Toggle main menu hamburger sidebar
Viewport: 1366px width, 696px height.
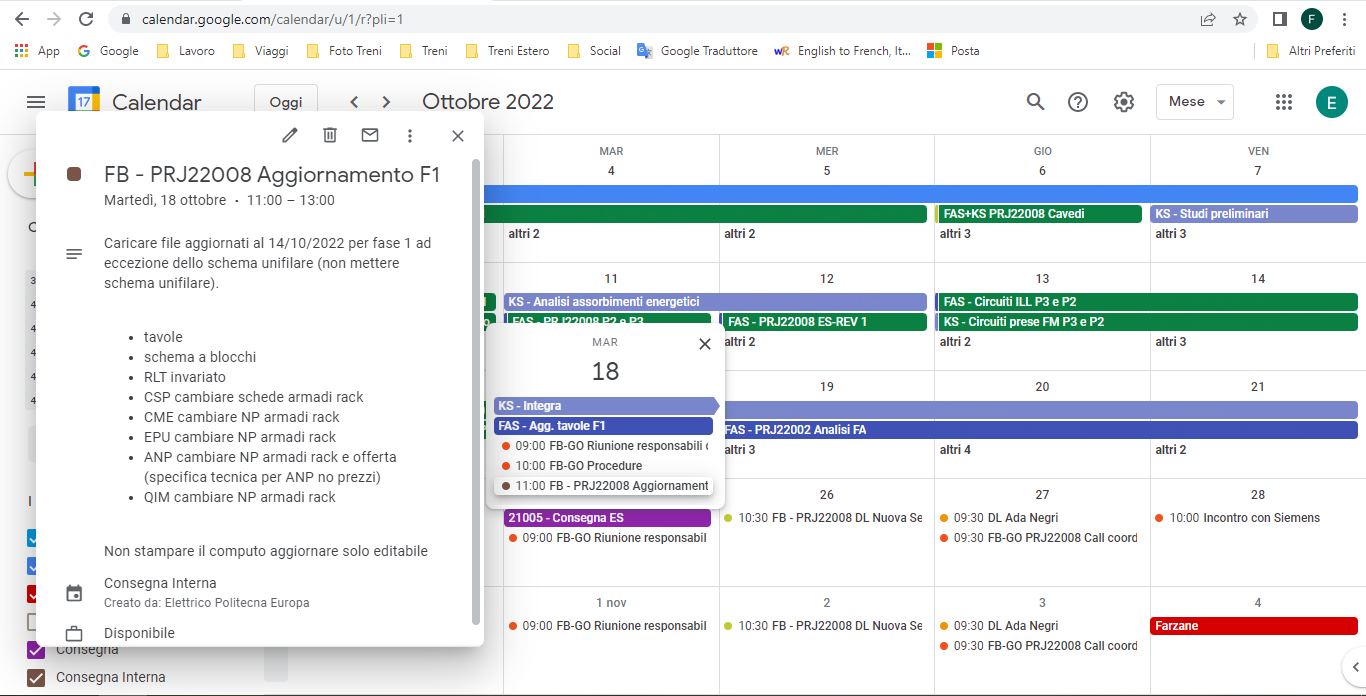(36, 102)
